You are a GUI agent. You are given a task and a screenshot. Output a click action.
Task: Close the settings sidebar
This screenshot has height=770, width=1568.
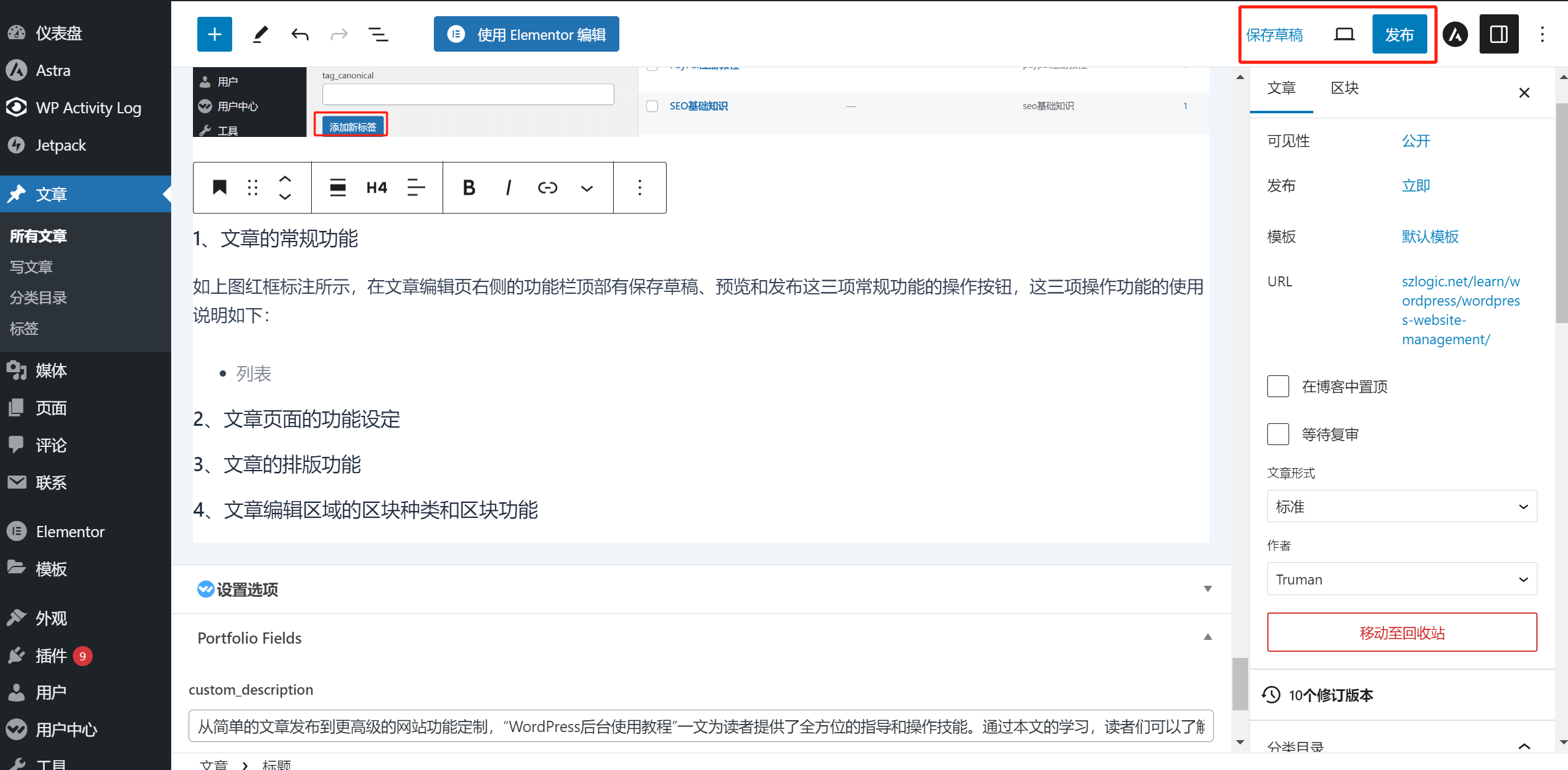click(1524, 93)
